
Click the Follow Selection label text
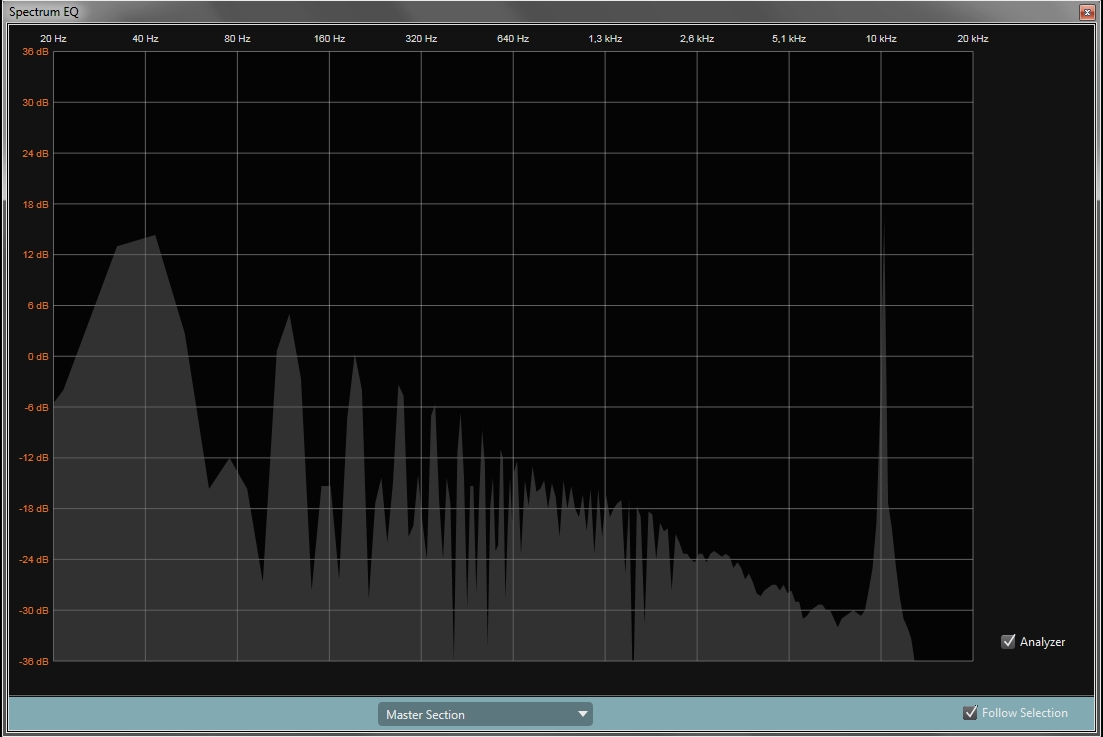coord(1024,713)
